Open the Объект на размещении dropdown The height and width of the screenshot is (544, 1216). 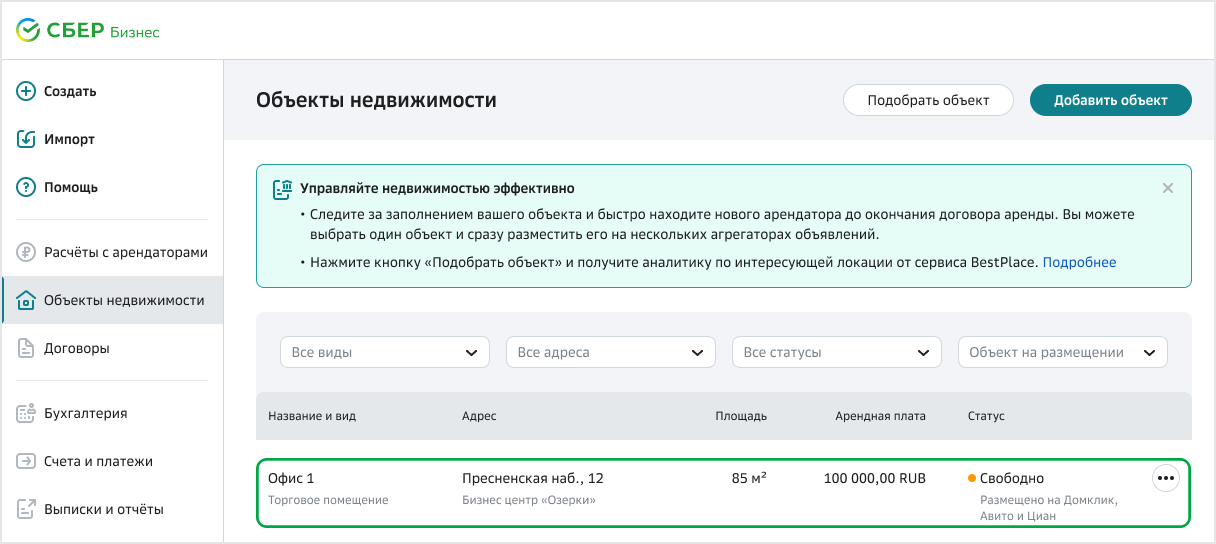point(1063,352)
